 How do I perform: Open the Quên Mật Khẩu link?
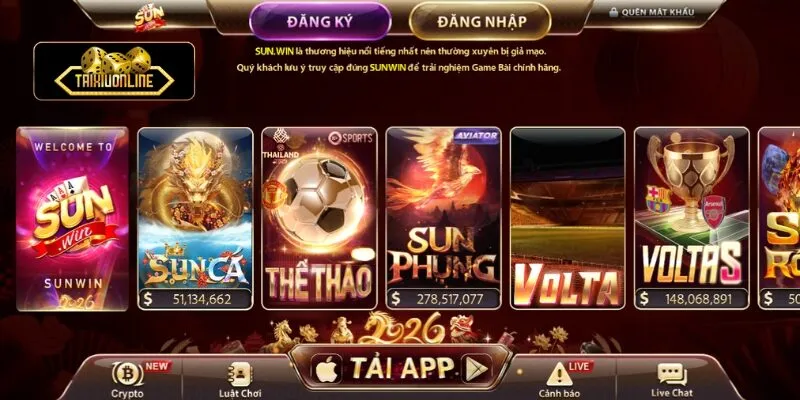(658, 12)
